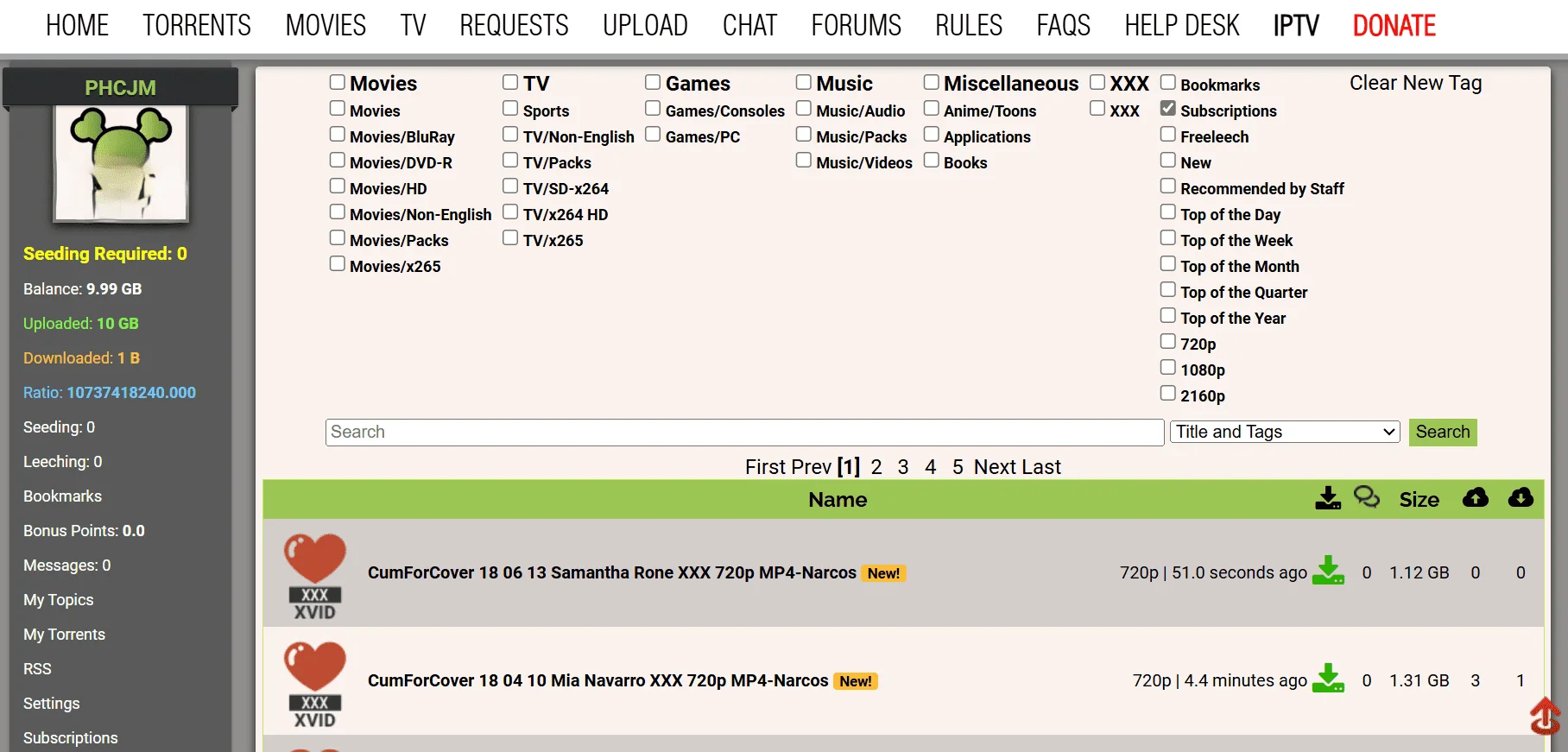This screenshot has width=1568, height=752.
Task: Check the 2160p filter checkbox
Action: [x=1168, y=394]
